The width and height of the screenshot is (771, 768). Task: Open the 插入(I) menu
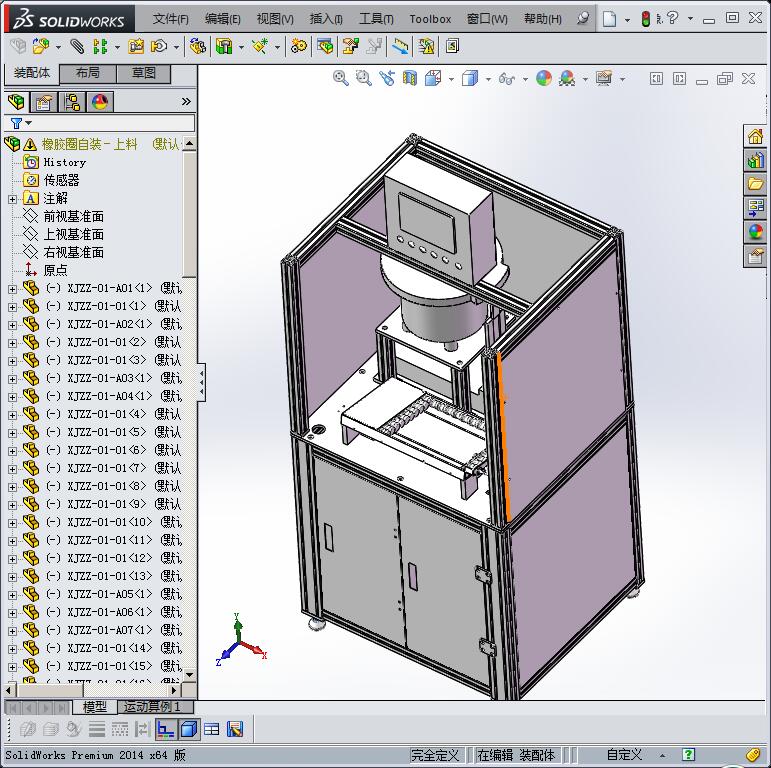click(x=326, y=19)
